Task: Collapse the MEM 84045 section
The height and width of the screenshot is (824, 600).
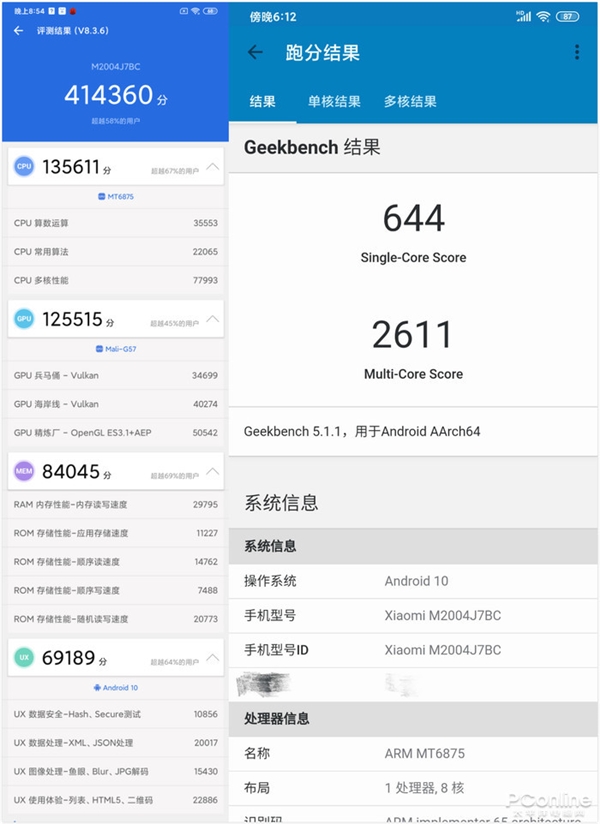Action: tap(213, 471)
